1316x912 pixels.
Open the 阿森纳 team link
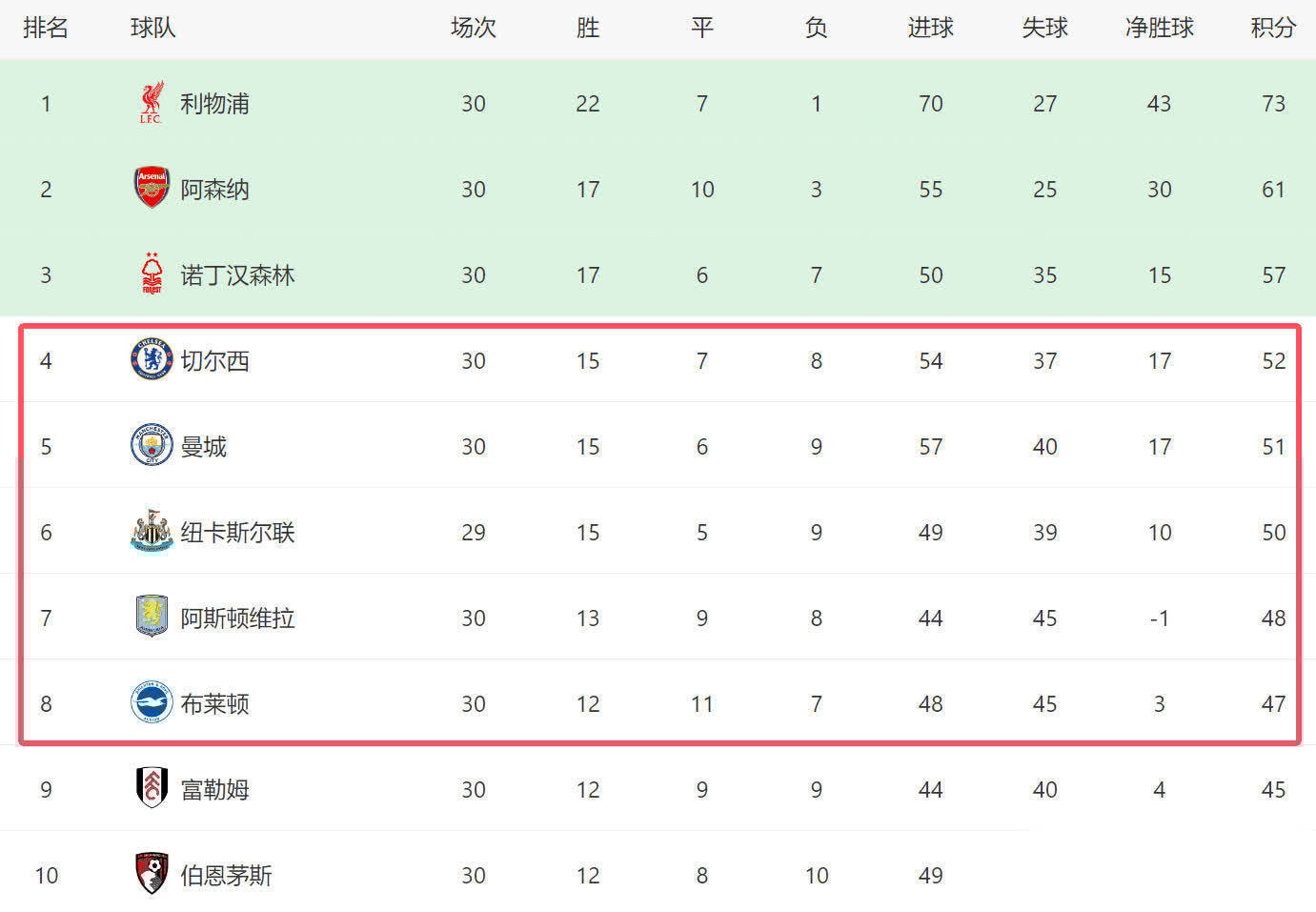(215, 190)
